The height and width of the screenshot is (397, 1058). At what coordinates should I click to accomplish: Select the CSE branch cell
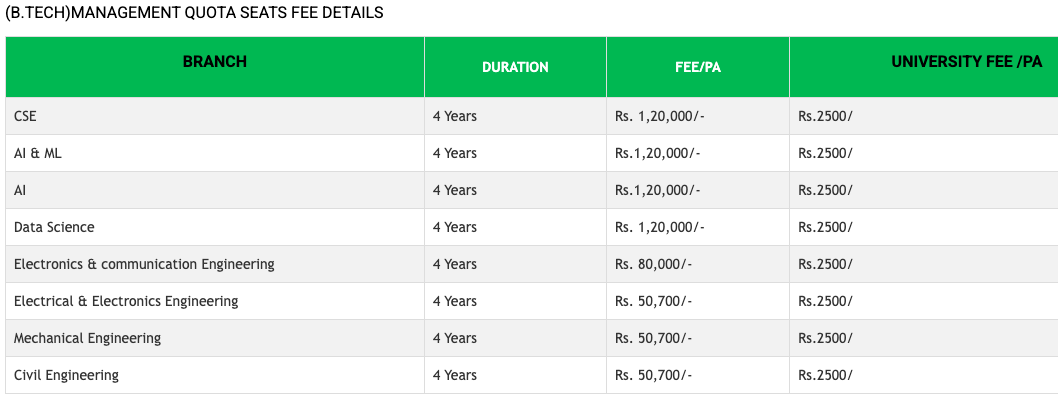tap(215, 116)
